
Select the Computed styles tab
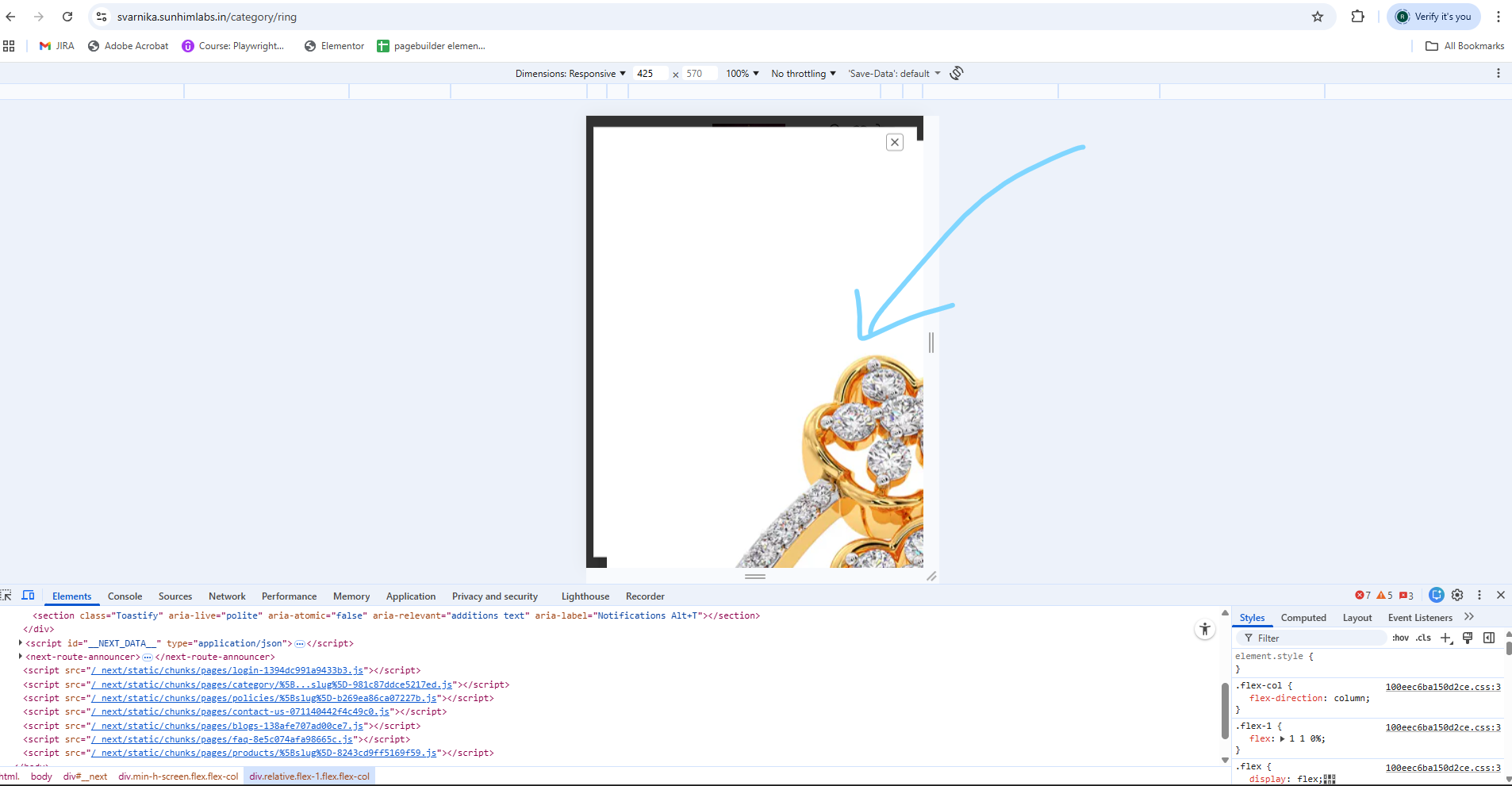click(x=1303, y=618)
